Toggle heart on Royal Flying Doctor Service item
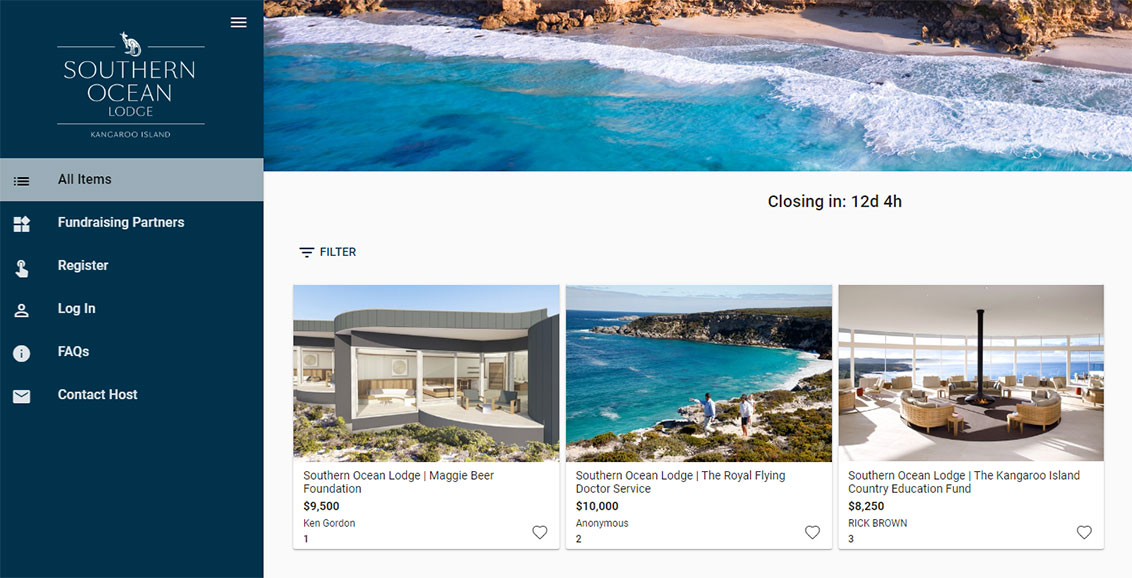1132x578 pixels. click(812, 533)
